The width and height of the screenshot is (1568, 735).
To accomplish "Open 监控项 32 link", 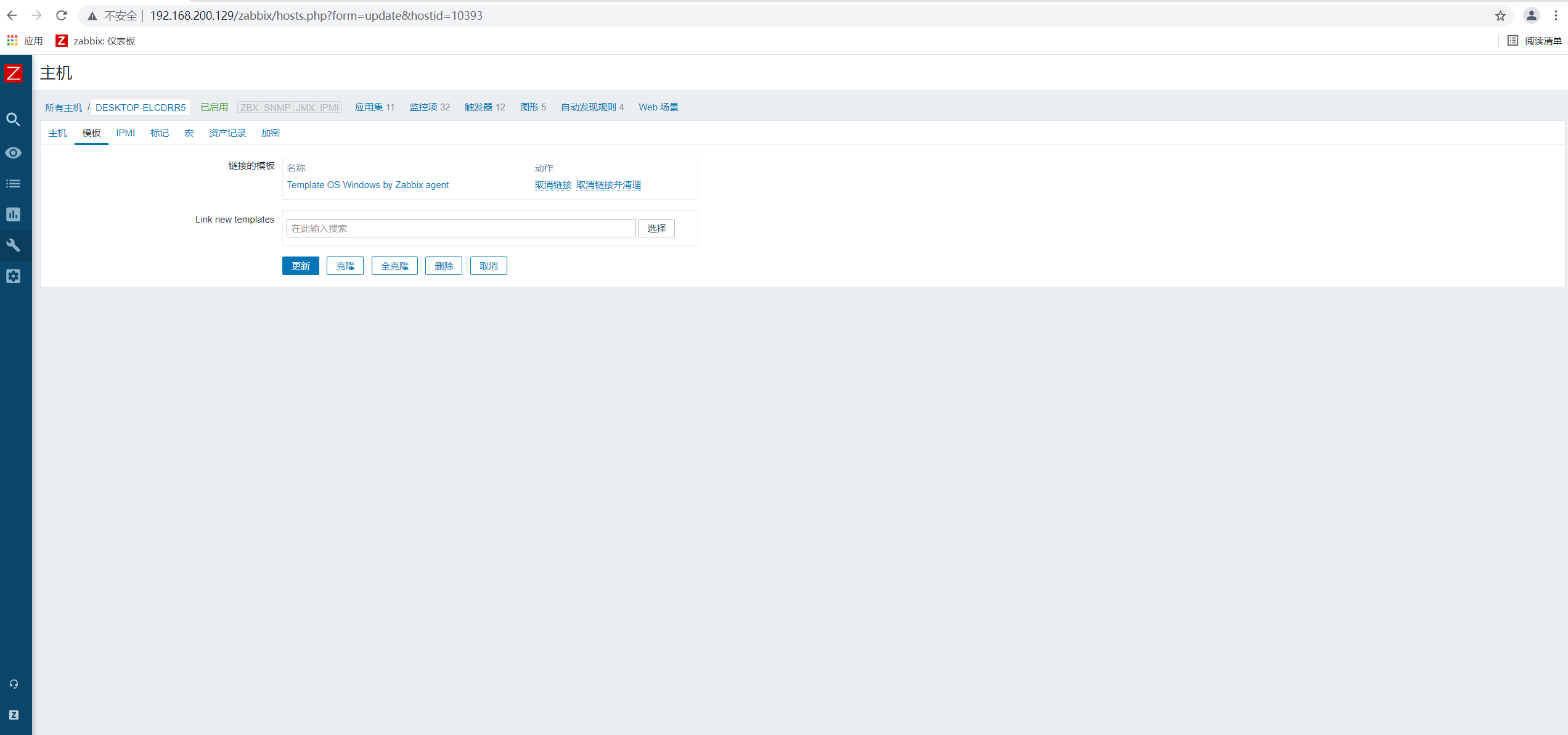I will click(430, 107).
